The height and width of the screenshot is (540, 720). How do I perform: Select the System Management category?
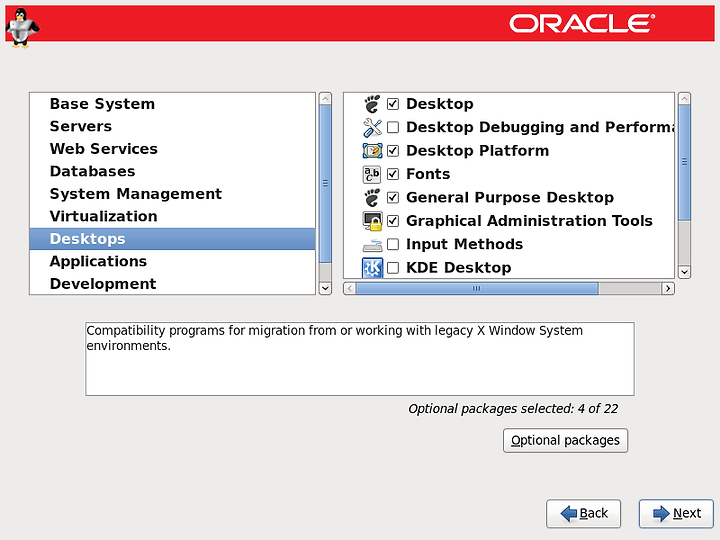click(172, 194)
